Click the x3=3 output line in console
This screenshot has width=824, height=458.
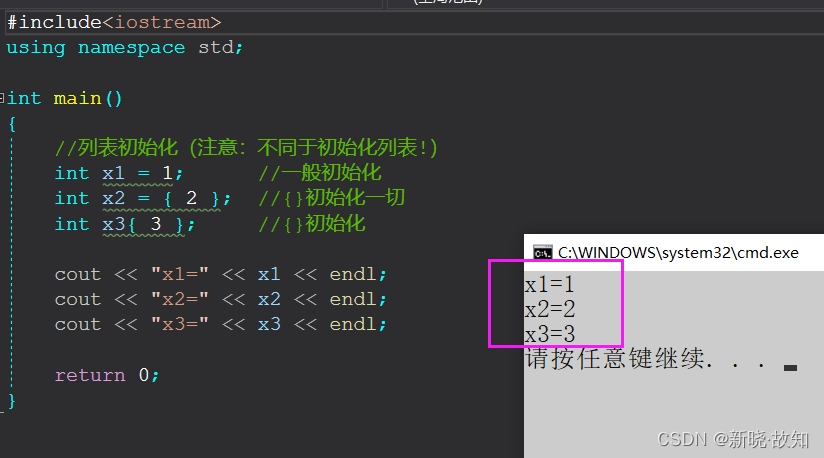click(x=550, y=335)
